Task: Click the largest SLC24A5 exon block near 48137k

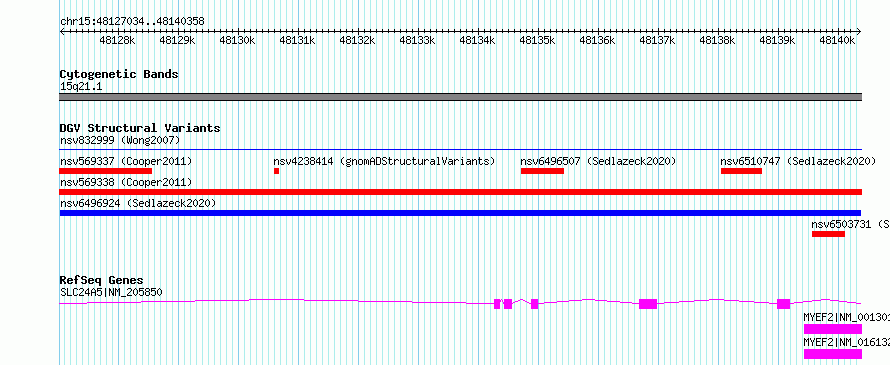Action: (648, 304)
